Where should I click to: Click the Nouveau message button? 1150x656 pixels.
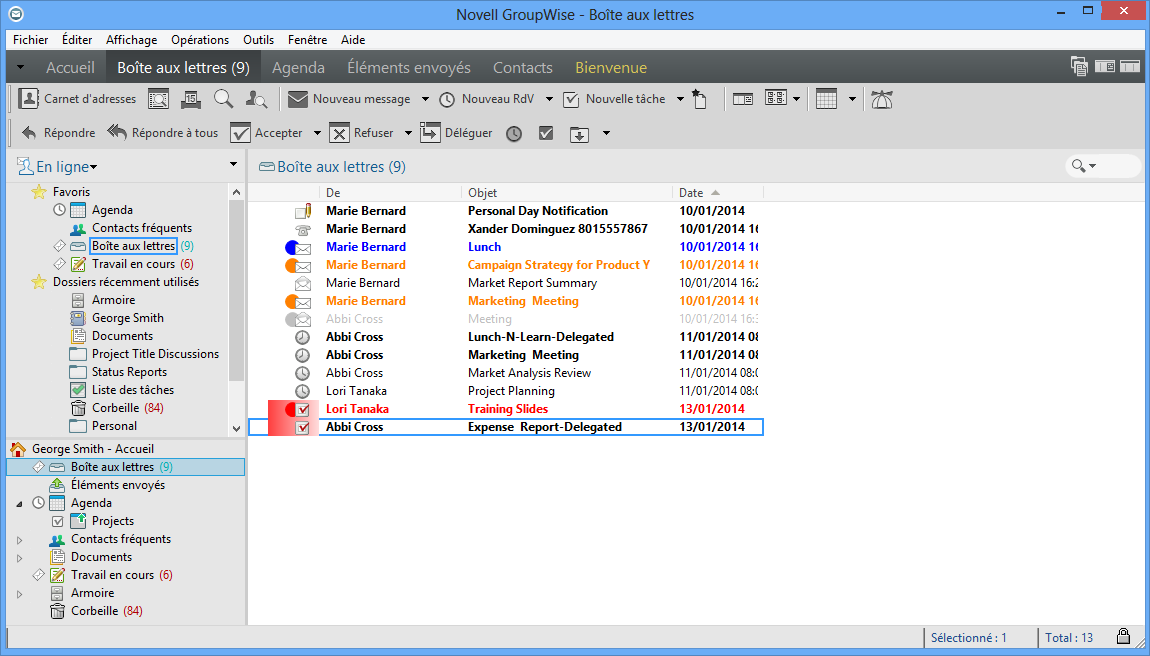350,99
